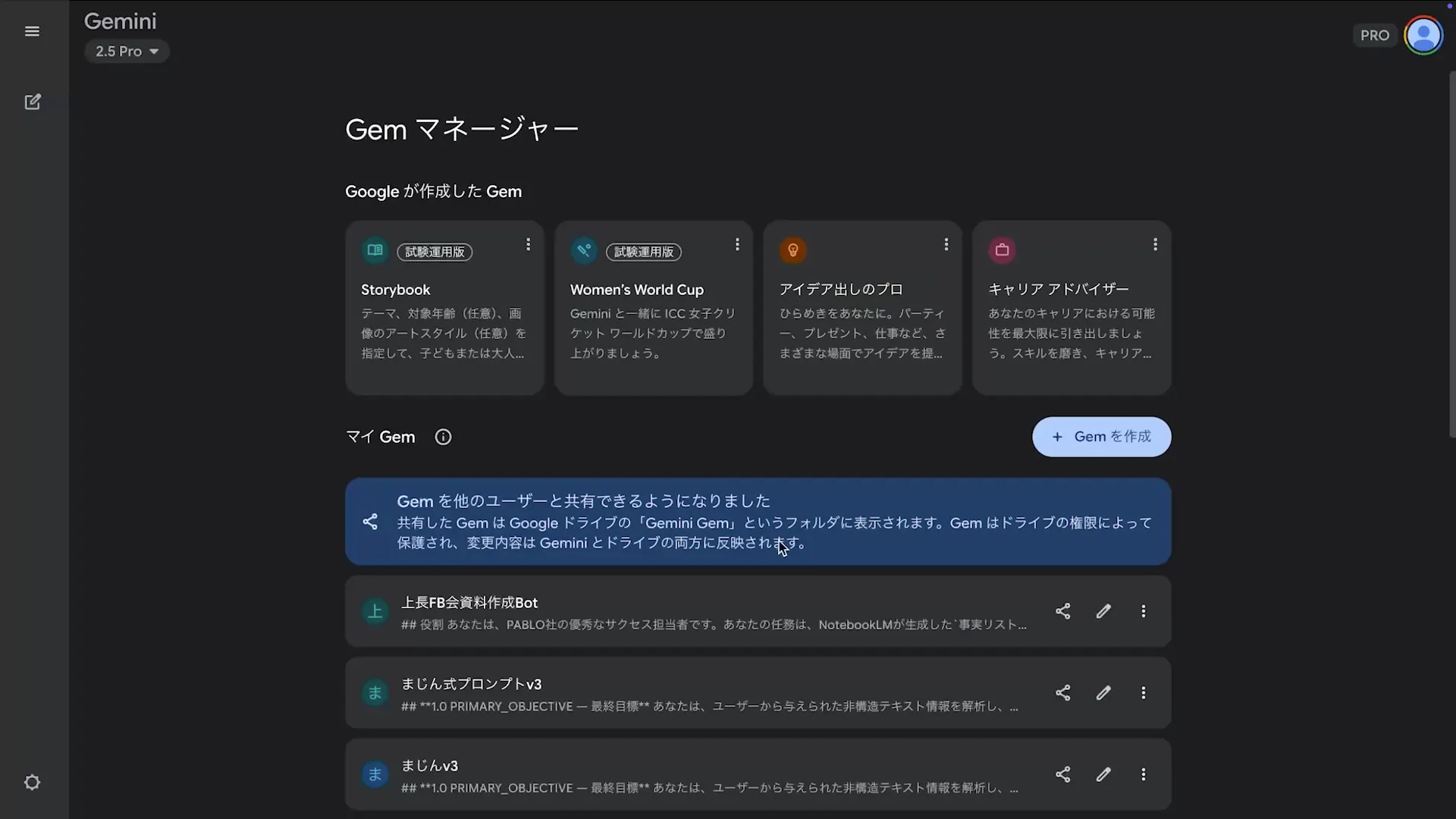Viewport: 1456px width, 819px height.
Task: Open the まじんv3 three-dot menu
Action: (1144, 774)
